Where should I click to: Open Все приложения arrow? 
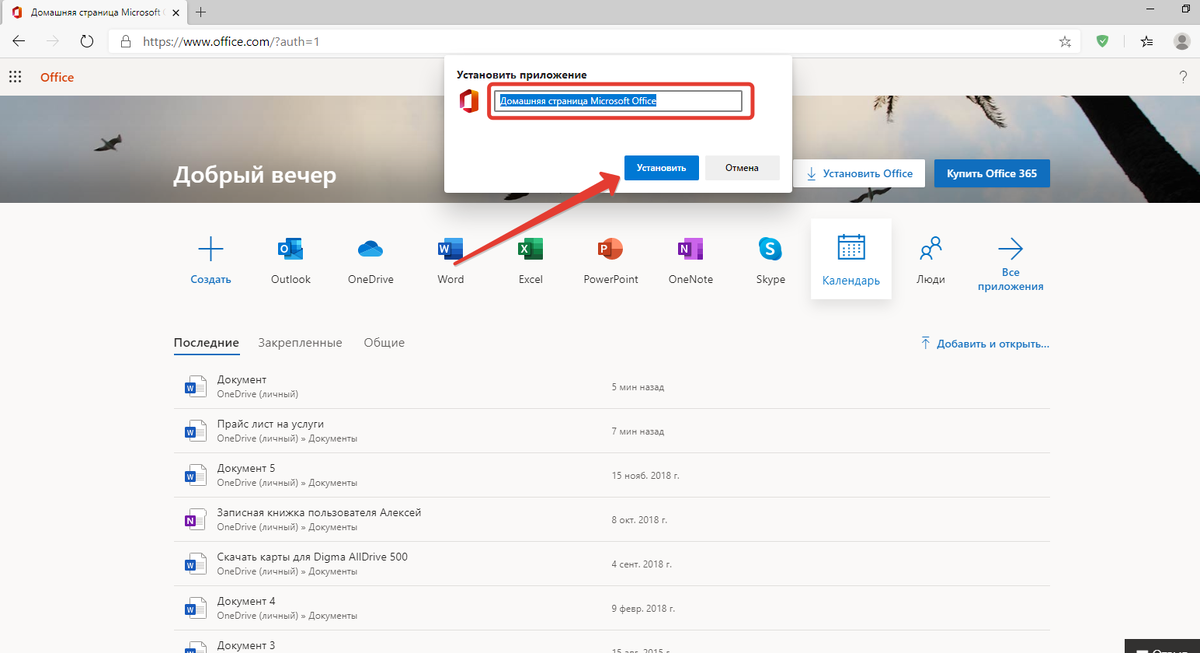coord(1011,249)
